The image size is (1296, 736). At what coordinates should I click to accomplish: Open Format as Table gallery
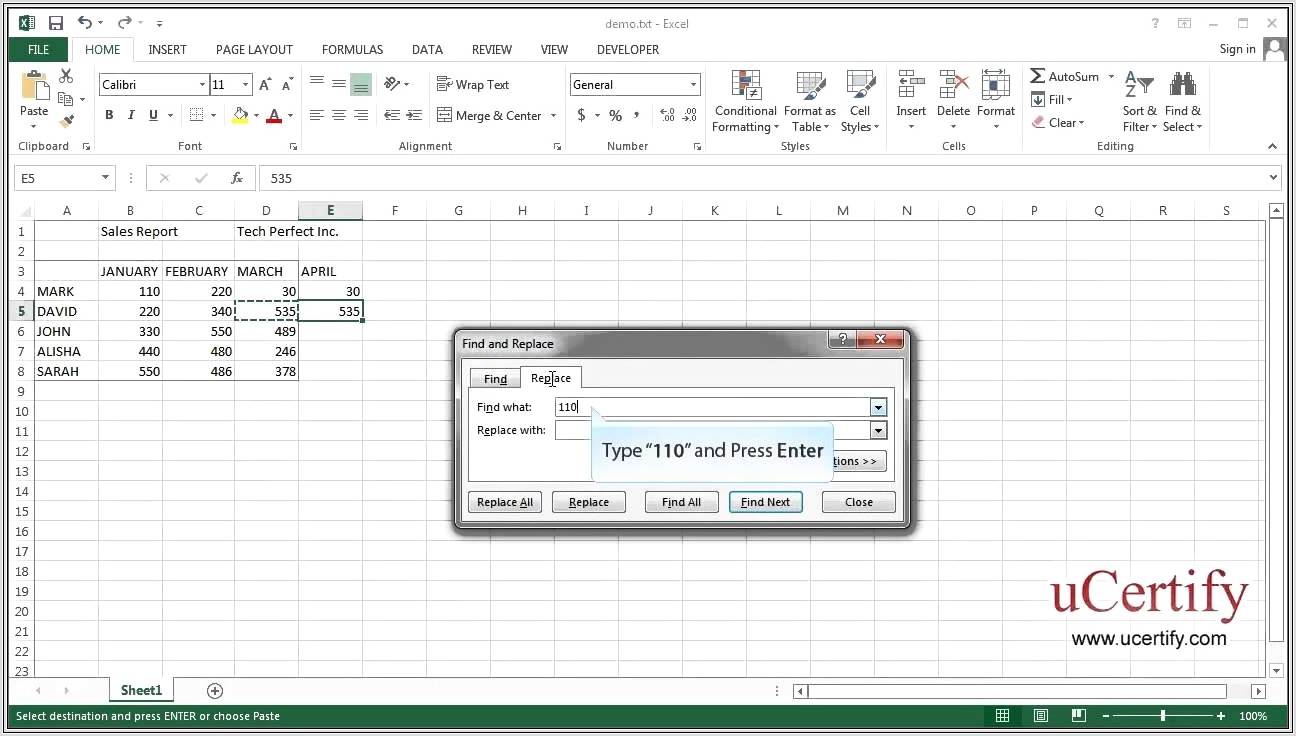click(x=809, y=101)
